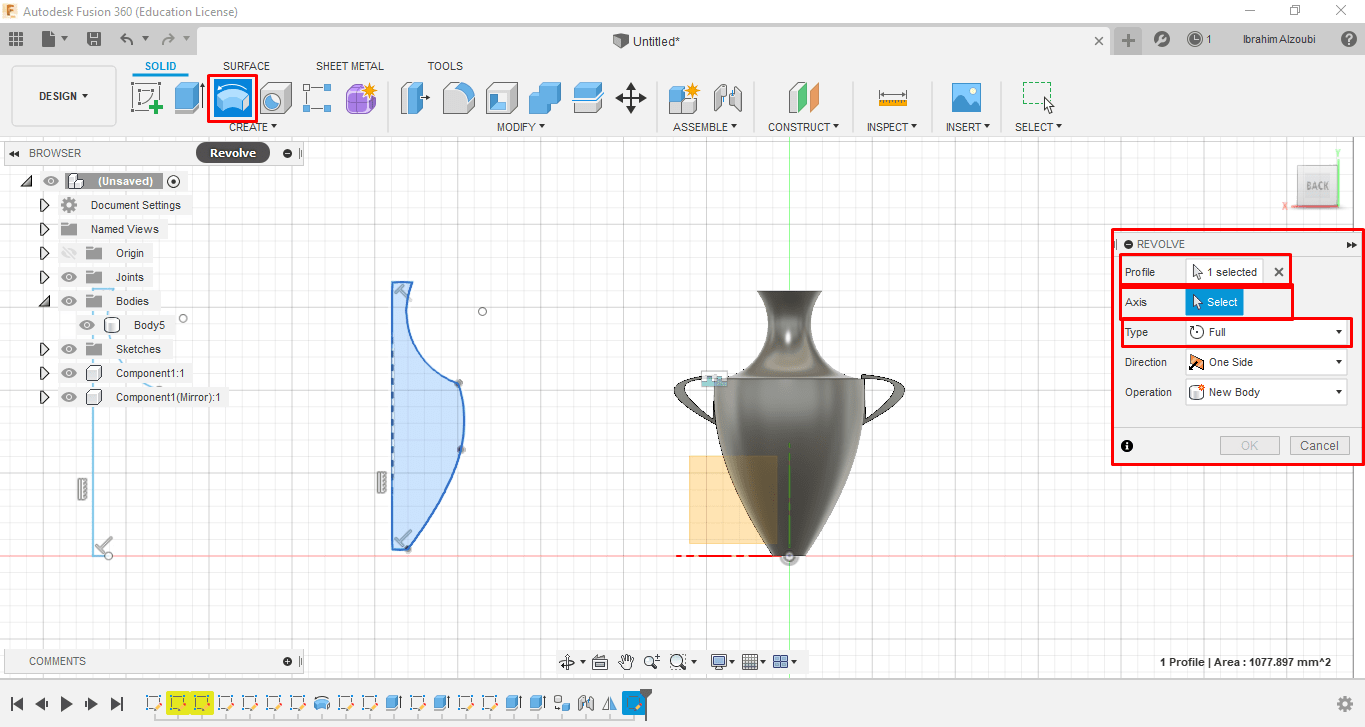Screen dimensions: 1365x727
Task: Expand Document Settings tree node
Action: [44, 205]
